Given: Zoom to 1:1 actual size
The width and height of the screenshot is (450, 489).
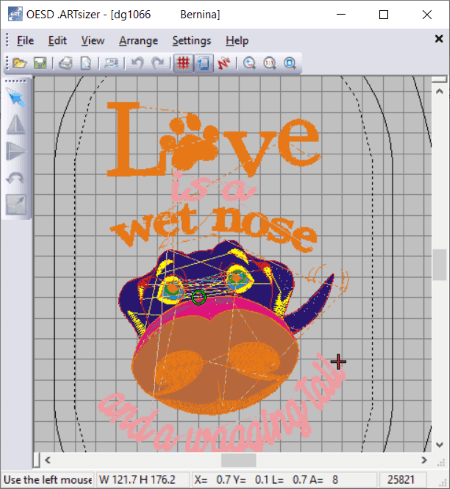Looking at the screenshot, I should [x=269, y=63].
